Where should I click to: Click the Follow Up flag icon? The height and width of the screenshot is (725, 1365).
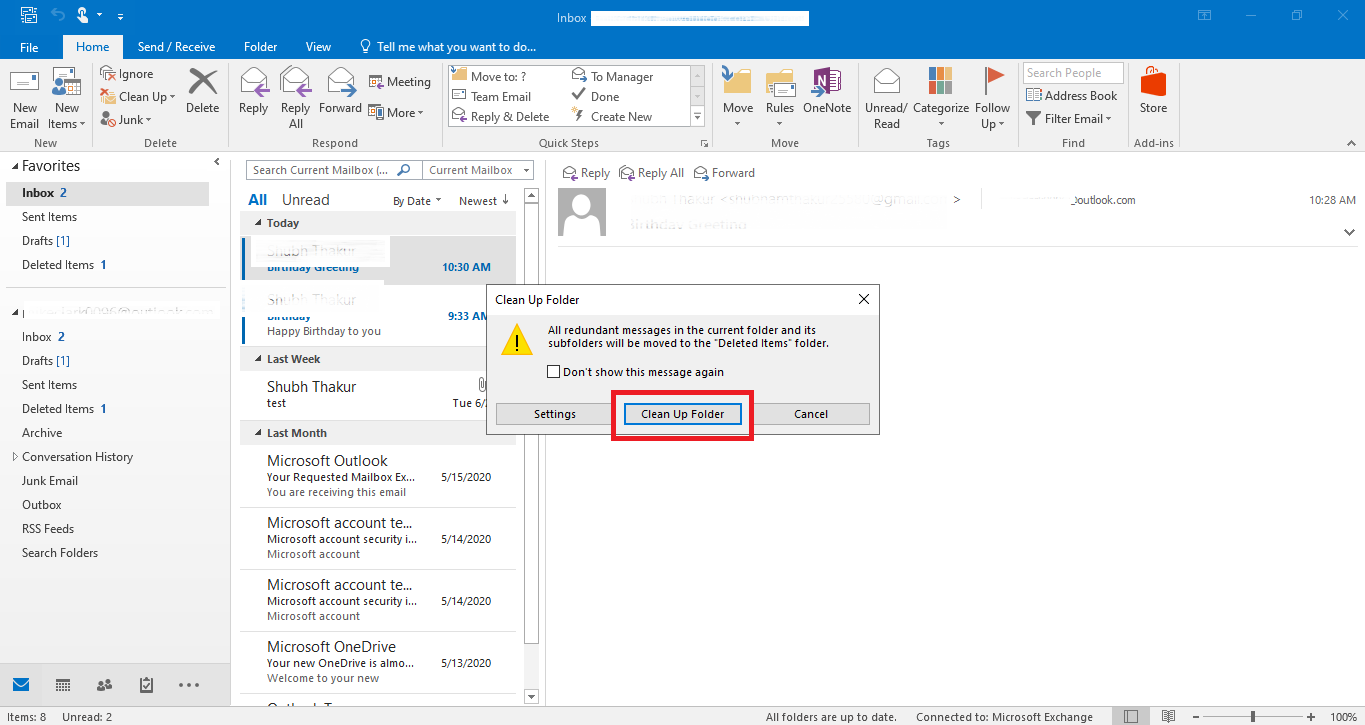tap(993, 82)
